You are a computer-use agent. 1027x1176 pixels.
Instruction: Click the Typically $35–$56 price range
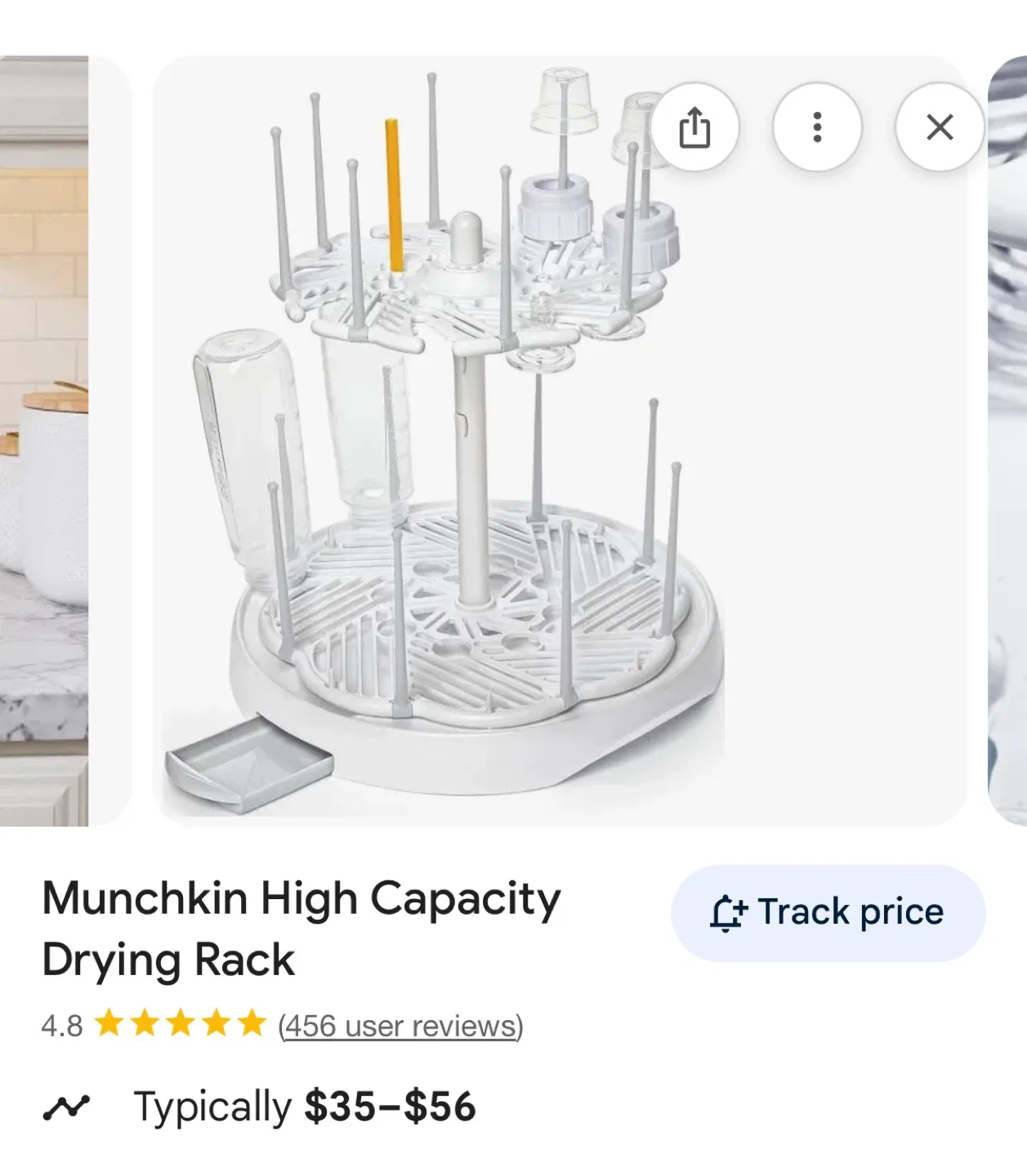coord(305,1107)
